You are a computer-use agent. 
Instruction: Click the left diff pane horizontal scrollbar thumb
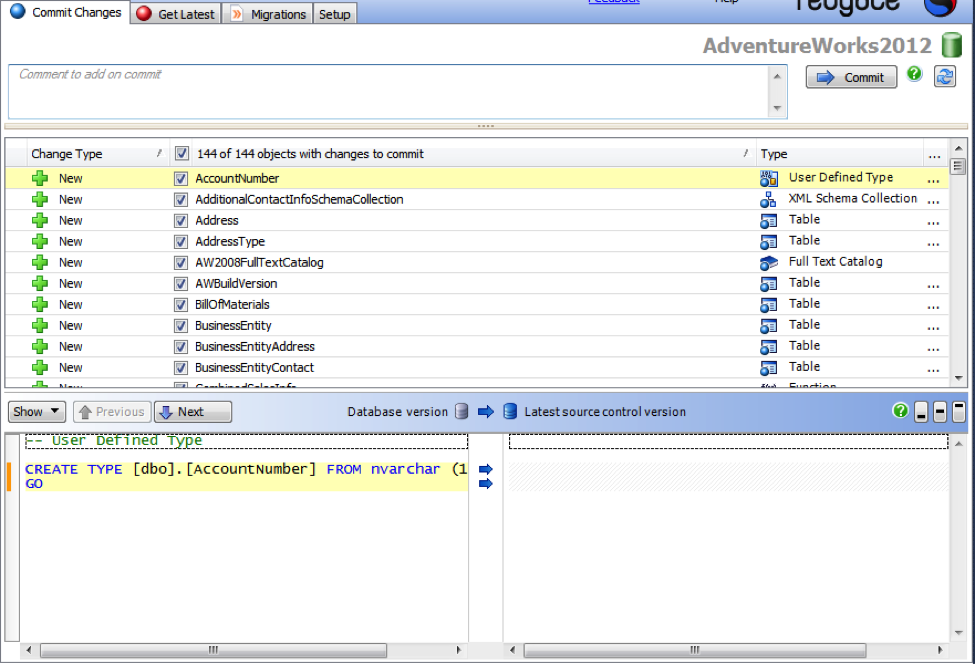(x=213, y=650)
